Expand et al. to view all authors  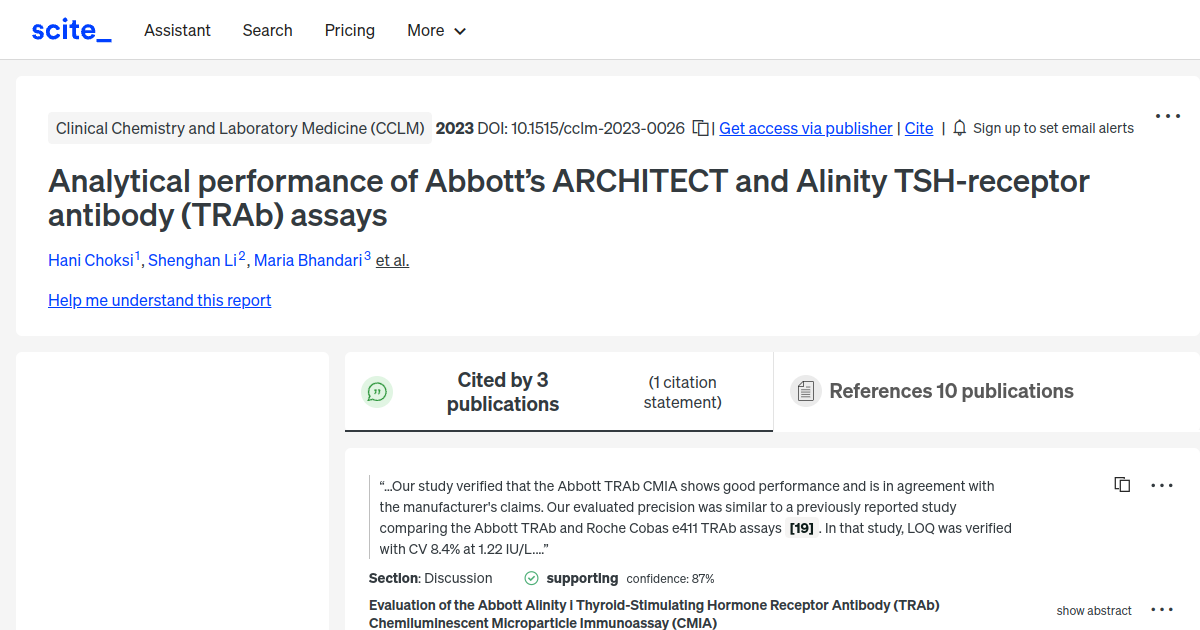click(x=392, y=260)
